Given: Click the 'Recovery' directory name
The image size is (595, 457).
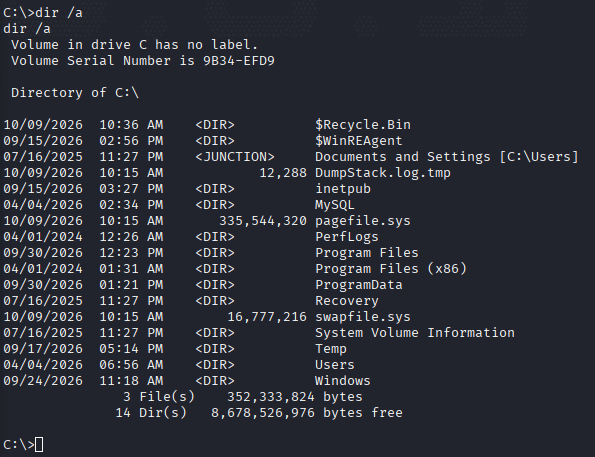Looking at the screenshot, I should (347, 301).
